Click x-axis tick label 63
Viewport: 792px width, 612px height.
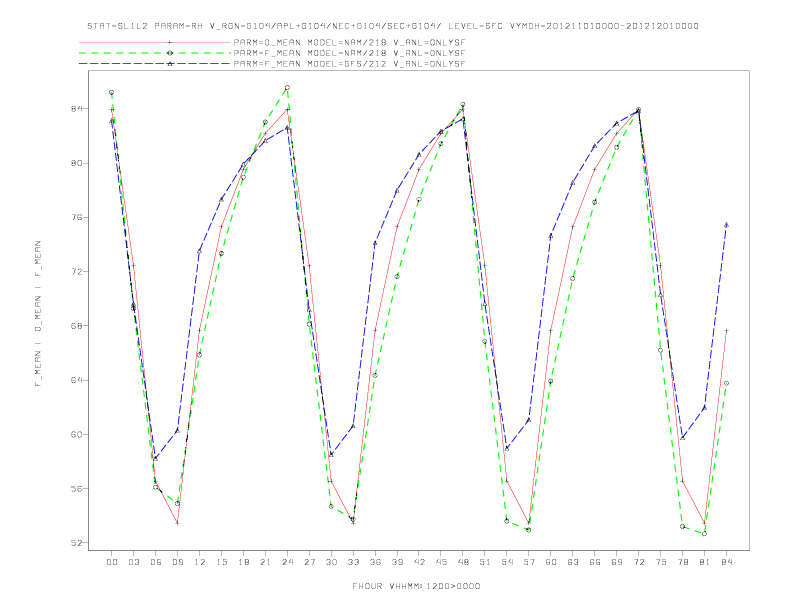[573, 562]
